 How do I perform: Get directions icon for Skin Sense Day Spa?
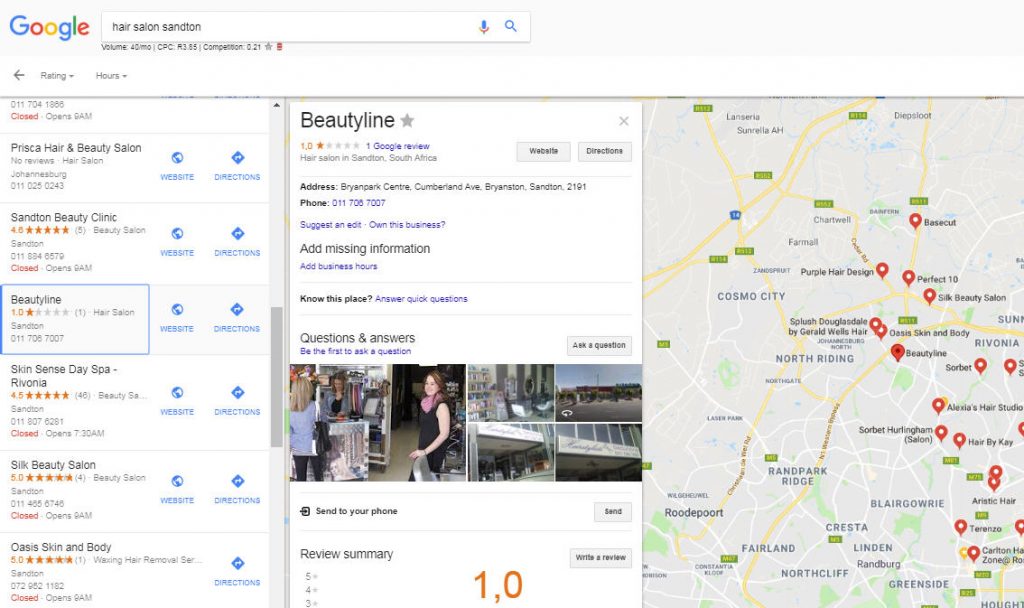(x=238, y=392)
